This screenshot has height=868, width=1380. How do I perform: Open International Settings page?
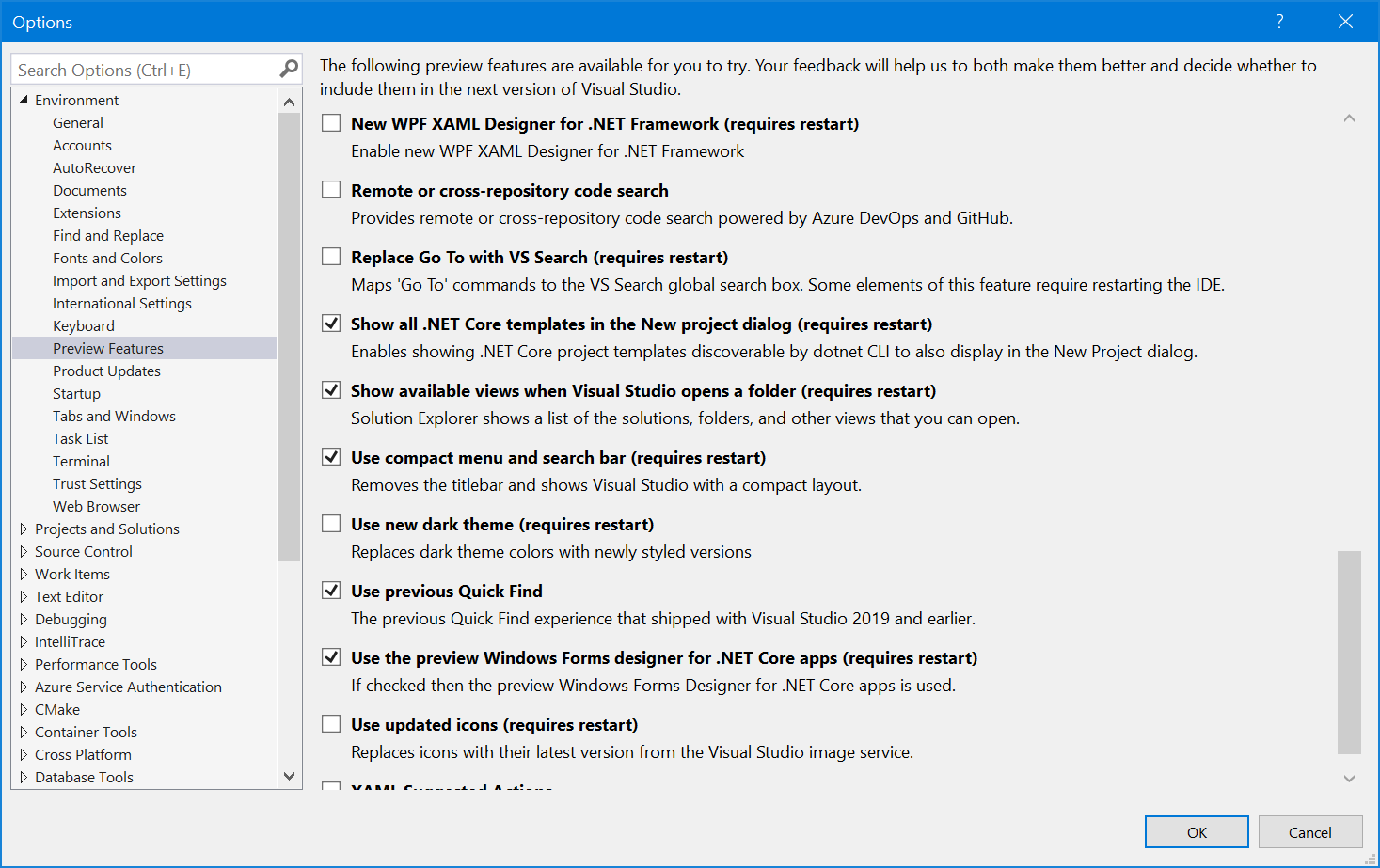122,303
